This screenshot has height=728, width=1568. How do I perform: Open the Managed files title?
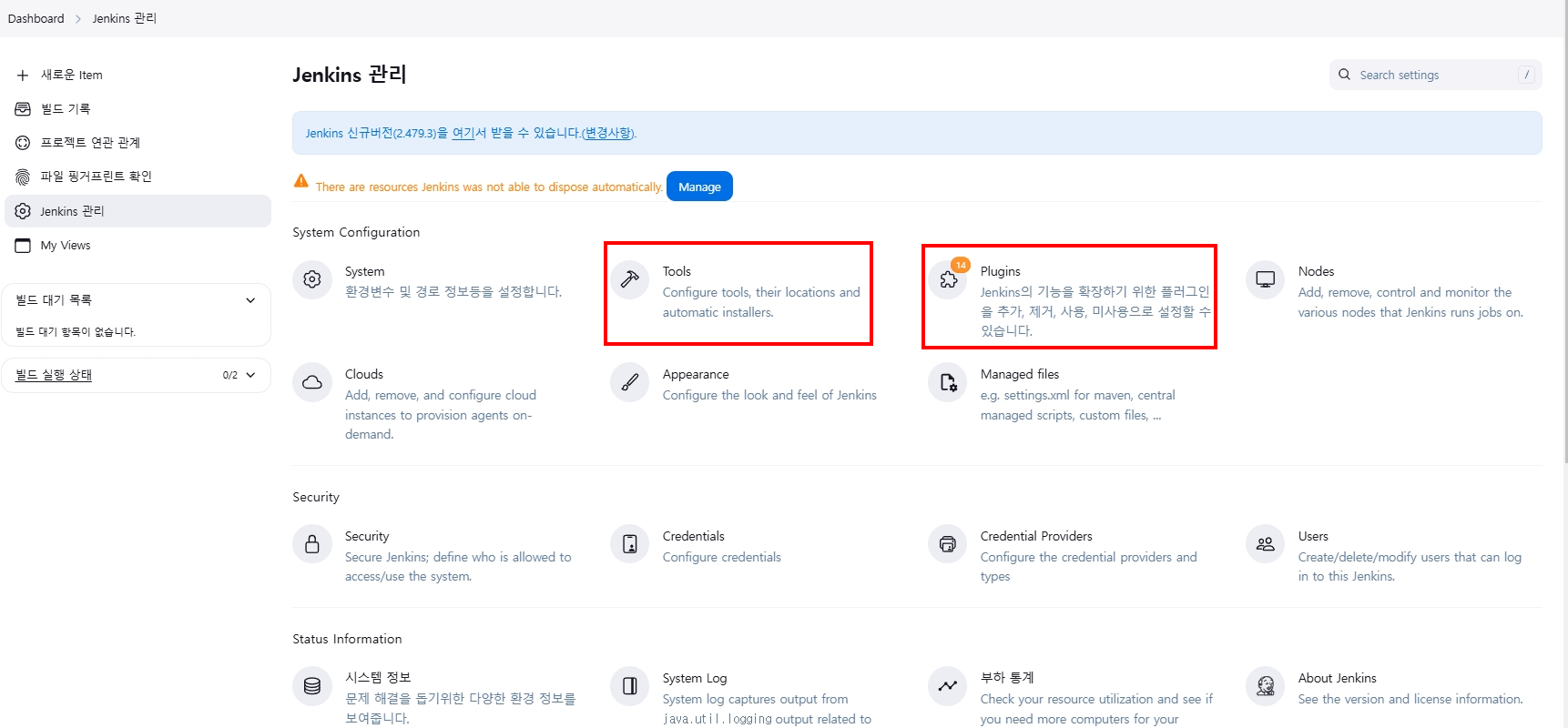click(x=1020, y=374)
